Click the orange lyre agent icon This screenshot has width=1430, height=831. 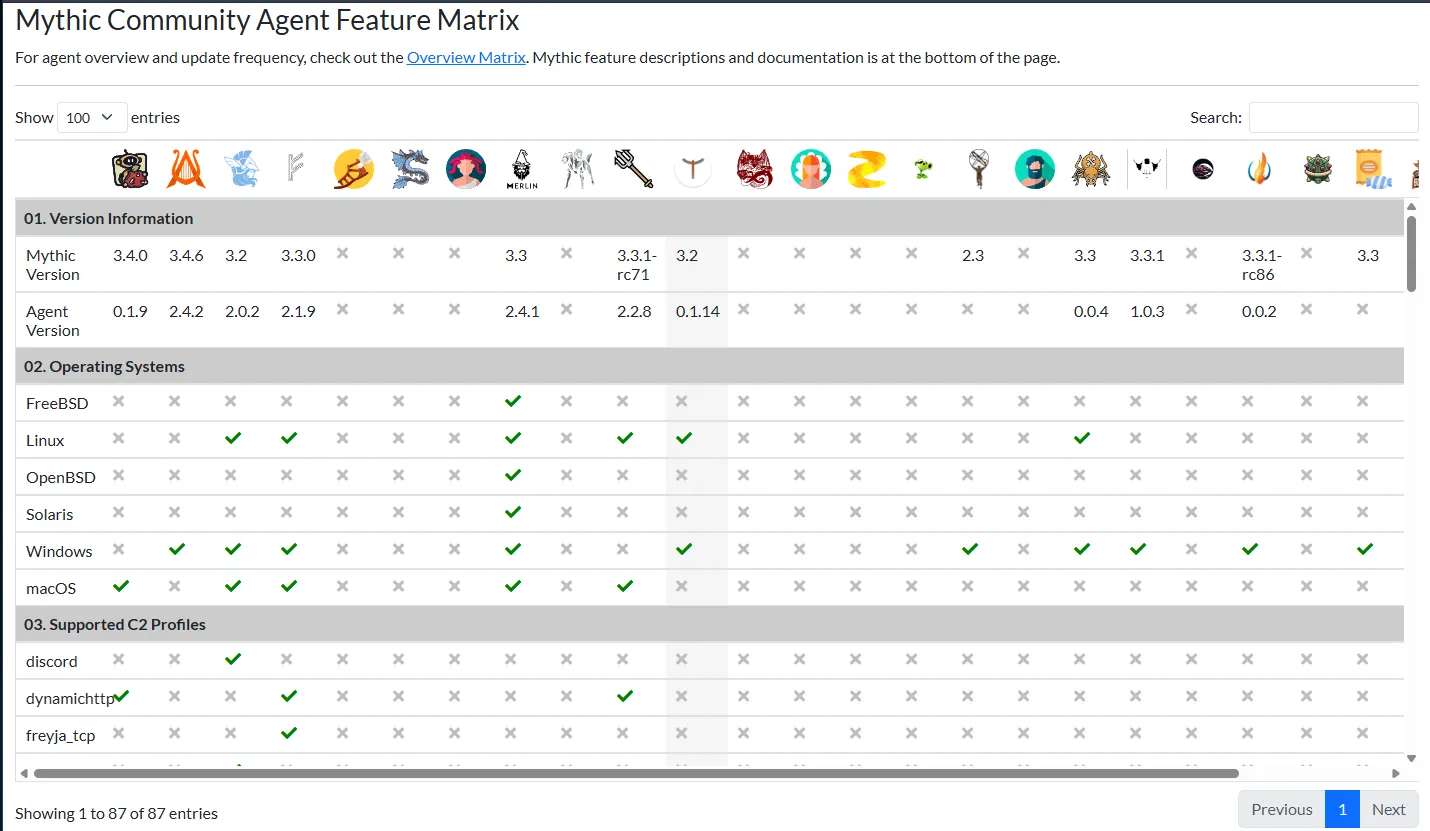[186, 169]
